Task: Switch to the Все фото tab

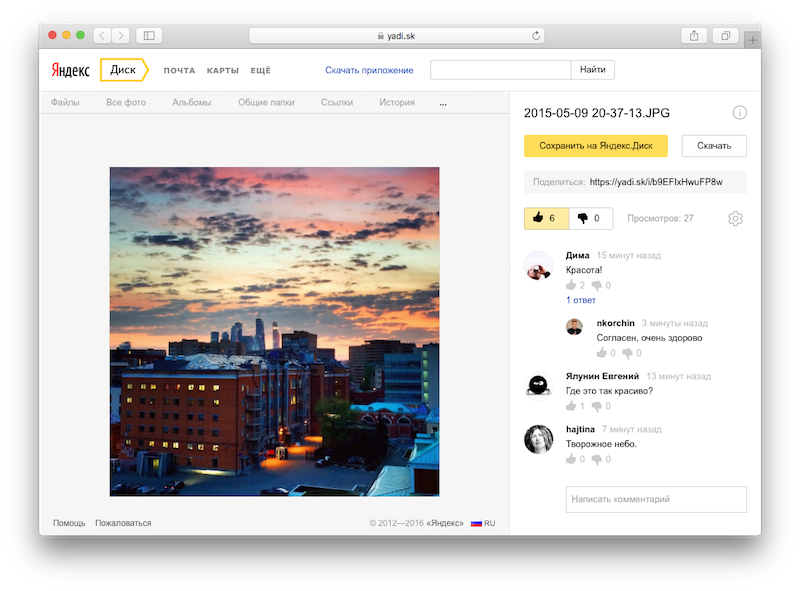Action: (x=126, y=103)
